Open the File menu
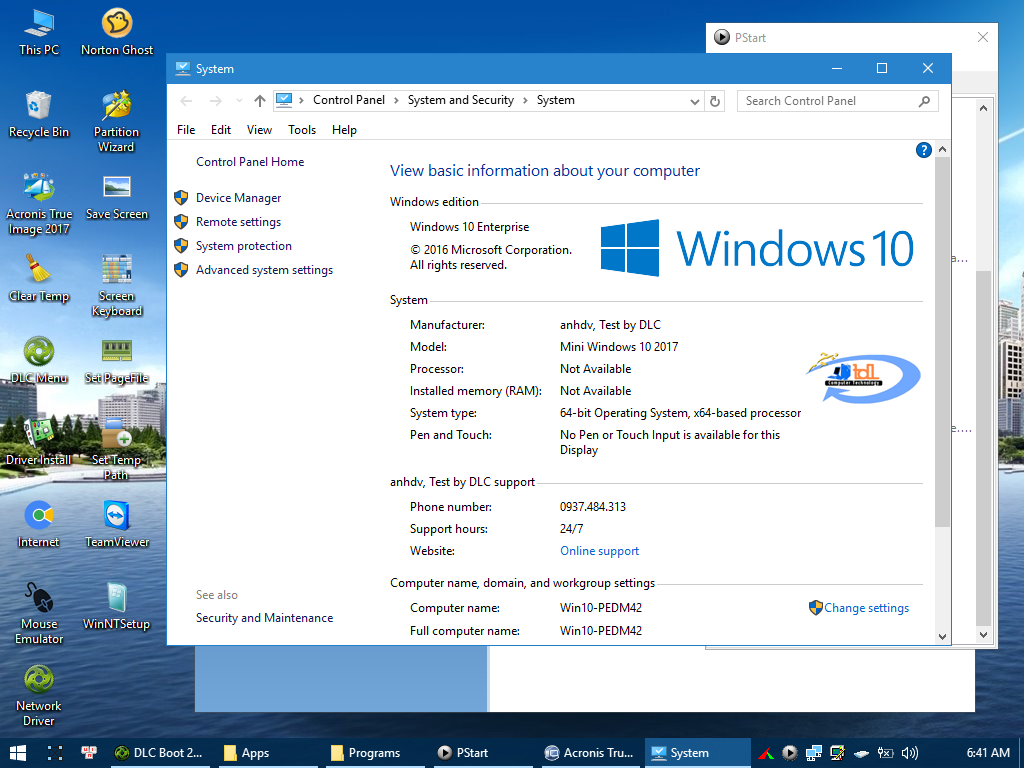The height and width of the screenshot is (768, 1024). (186, 130)
